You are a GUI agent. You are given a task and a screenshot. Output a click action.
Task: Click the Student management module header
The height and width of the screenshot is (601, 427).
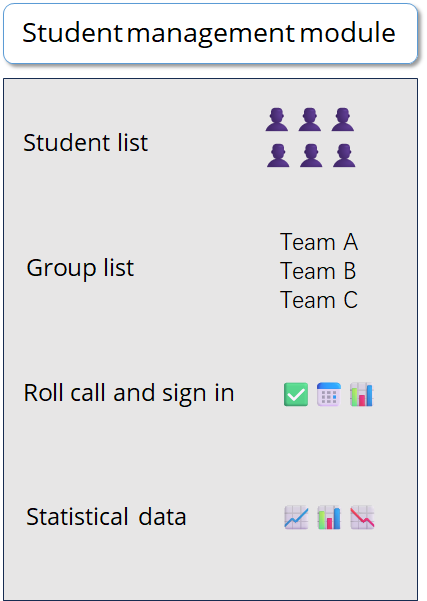(210, 33)
